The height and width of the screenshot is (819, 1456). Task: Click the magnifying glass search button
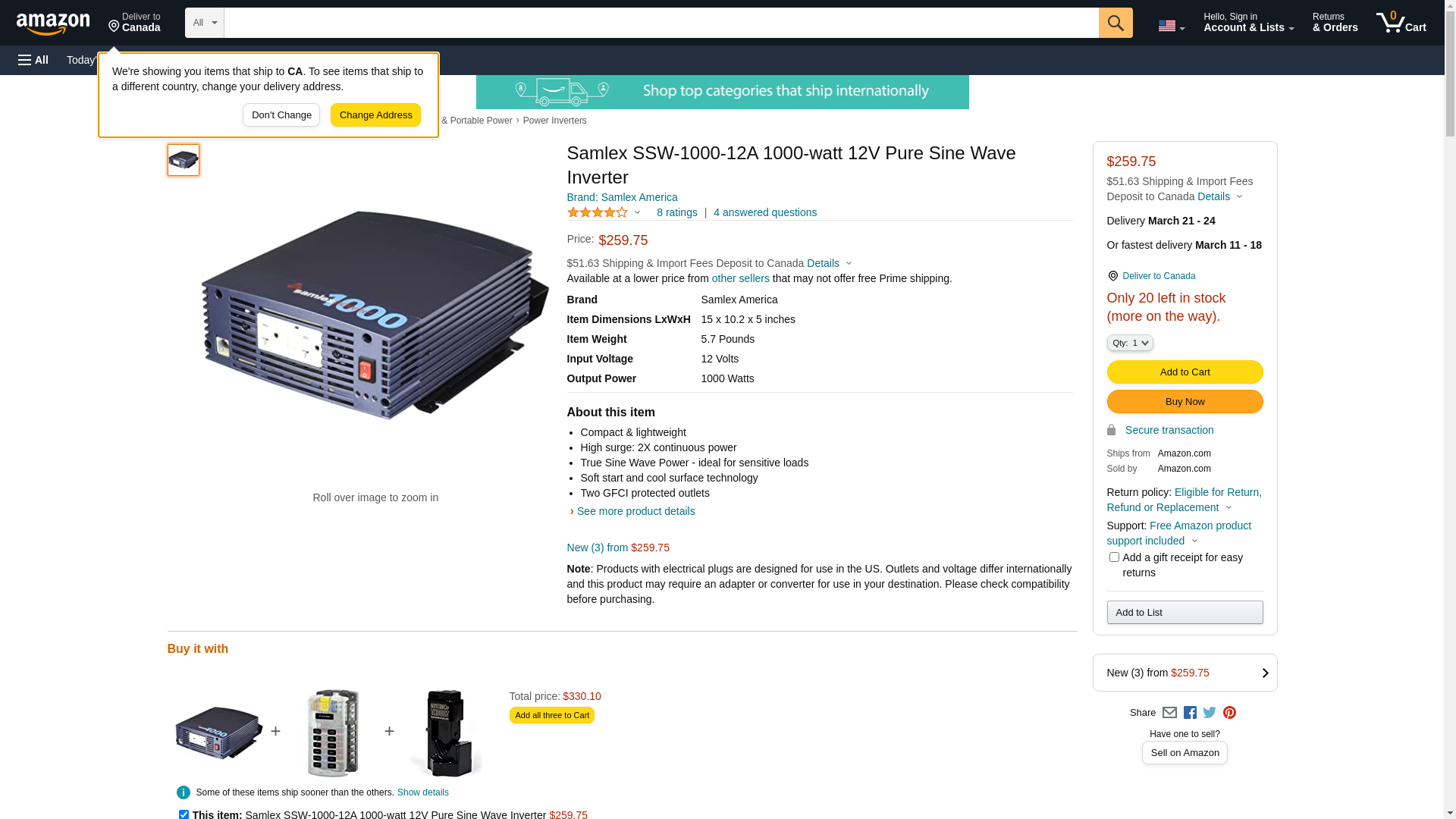(x=1115, y=23)
